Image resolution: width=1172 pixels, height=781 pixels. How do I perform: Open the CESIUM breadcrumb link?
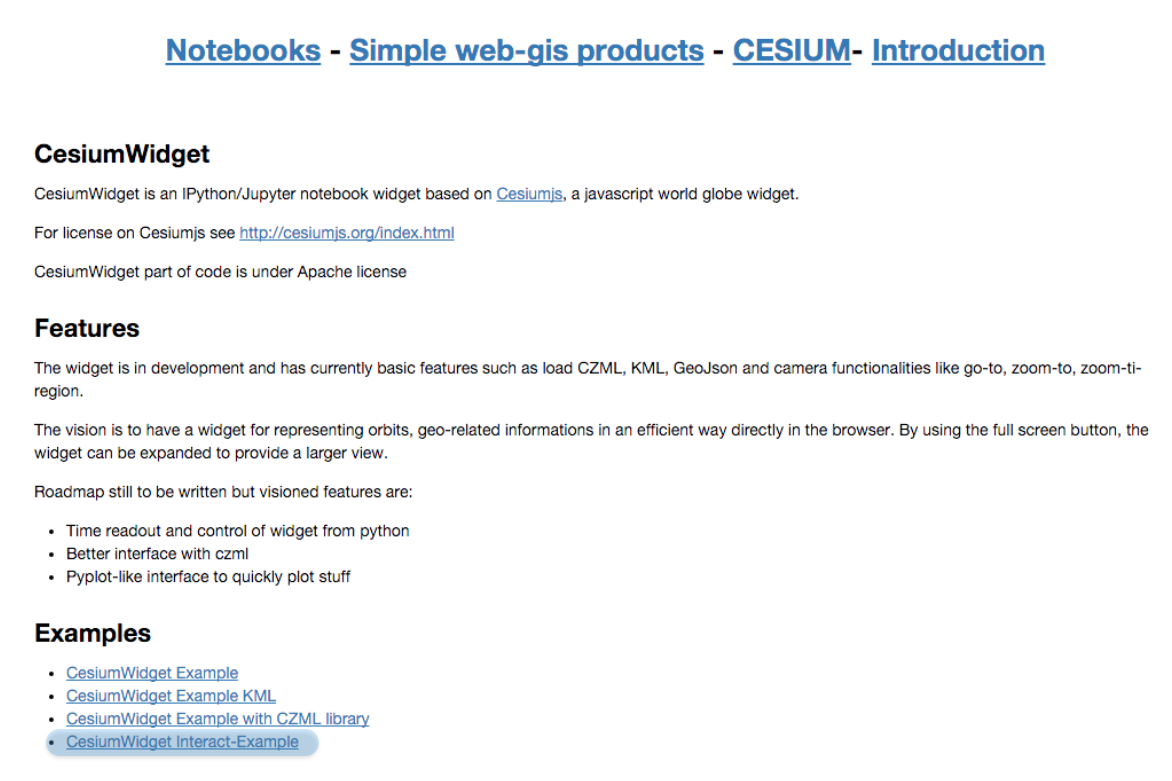tap(792, 51)
